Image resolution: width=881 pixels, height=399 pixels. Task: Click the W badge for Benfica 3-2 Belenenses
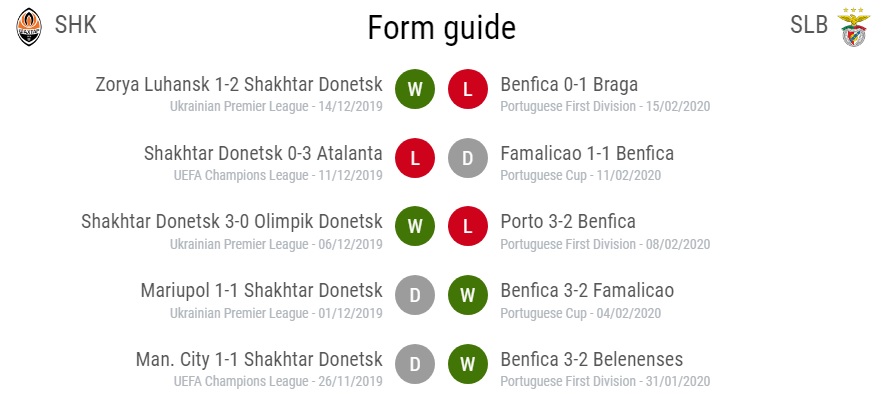[467, 364]
